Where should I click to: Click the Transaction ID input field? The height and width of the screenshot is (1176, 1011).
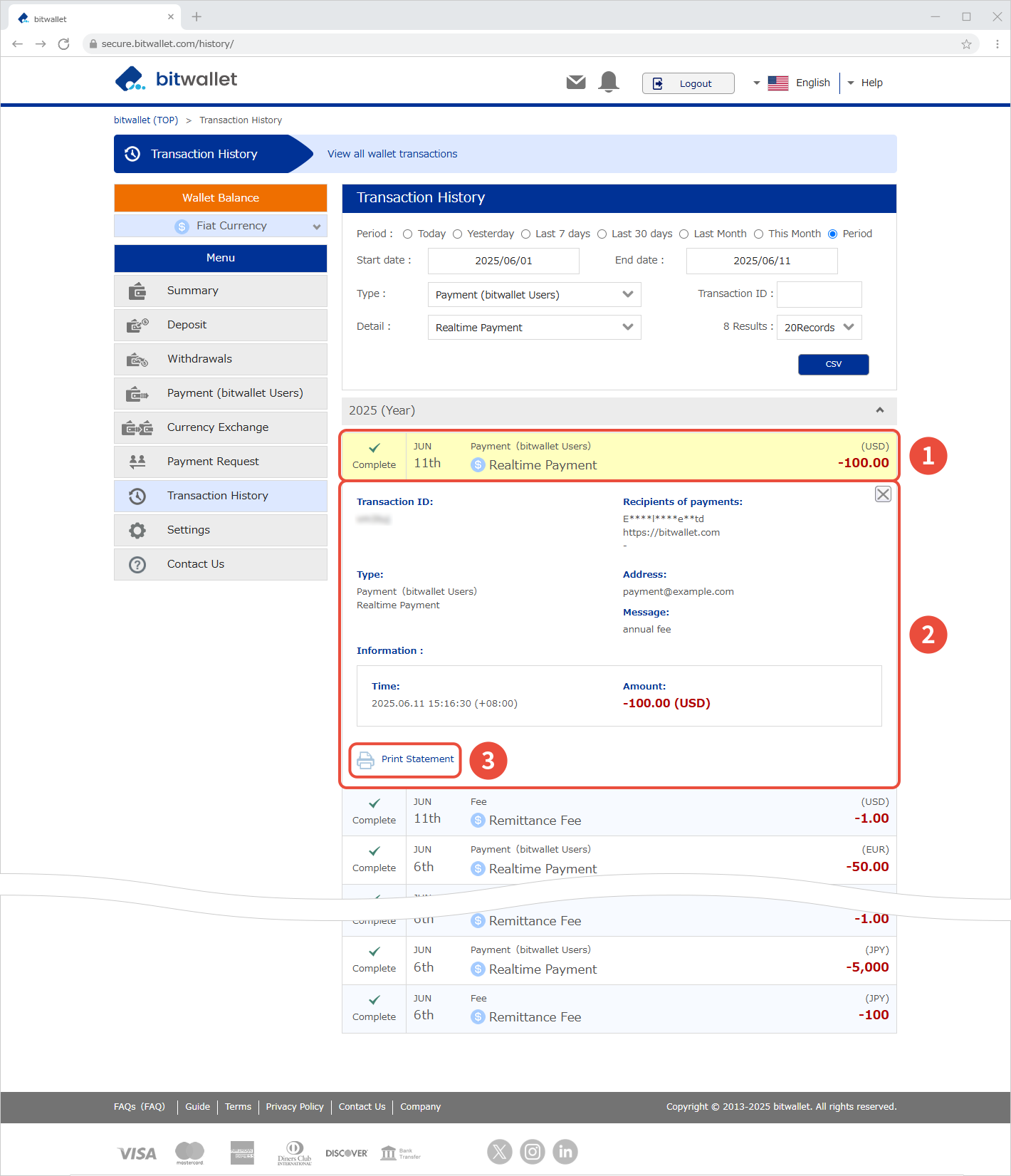tap(819, 294)
